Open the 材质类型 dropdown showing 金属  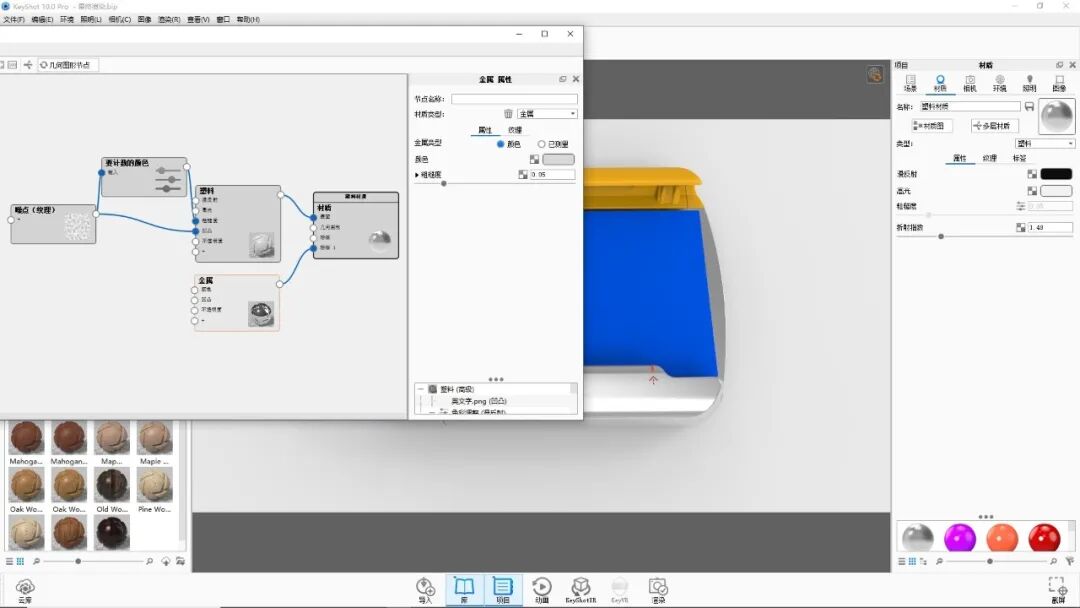click(546, 113)
